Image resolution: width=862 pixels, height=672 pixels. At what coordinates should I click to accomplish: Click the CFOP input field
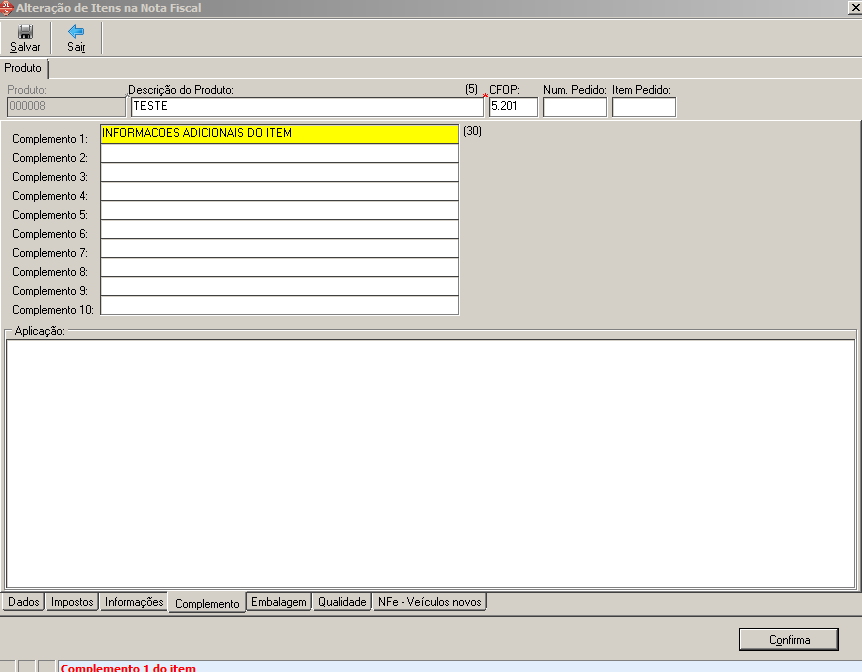(513, 106)
